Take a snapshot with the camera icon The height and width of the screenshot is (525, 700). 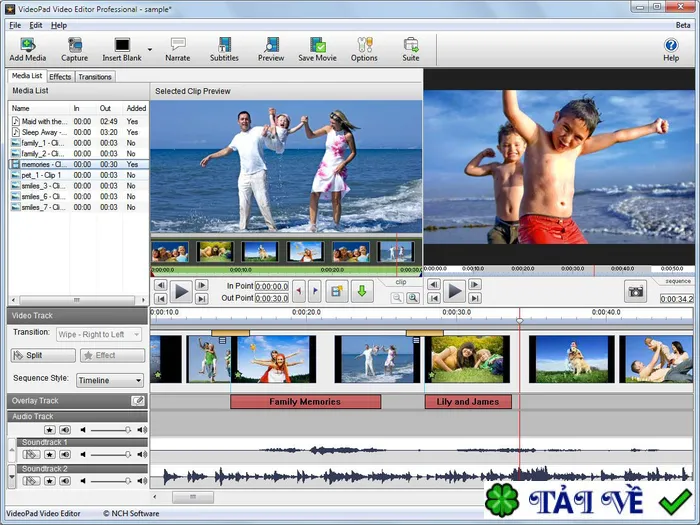[635, 292]
